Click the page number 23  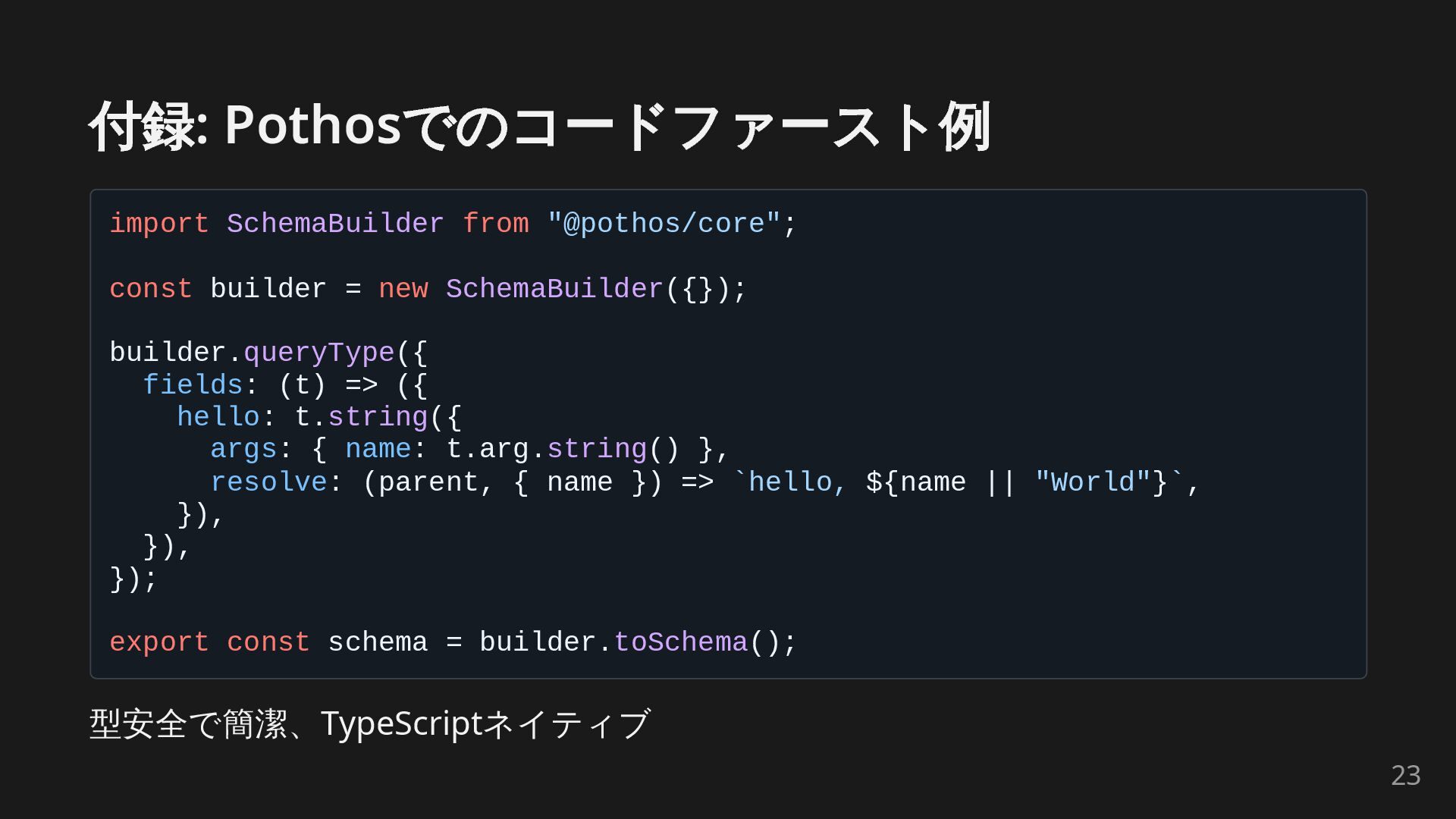tap(1405, 775)
